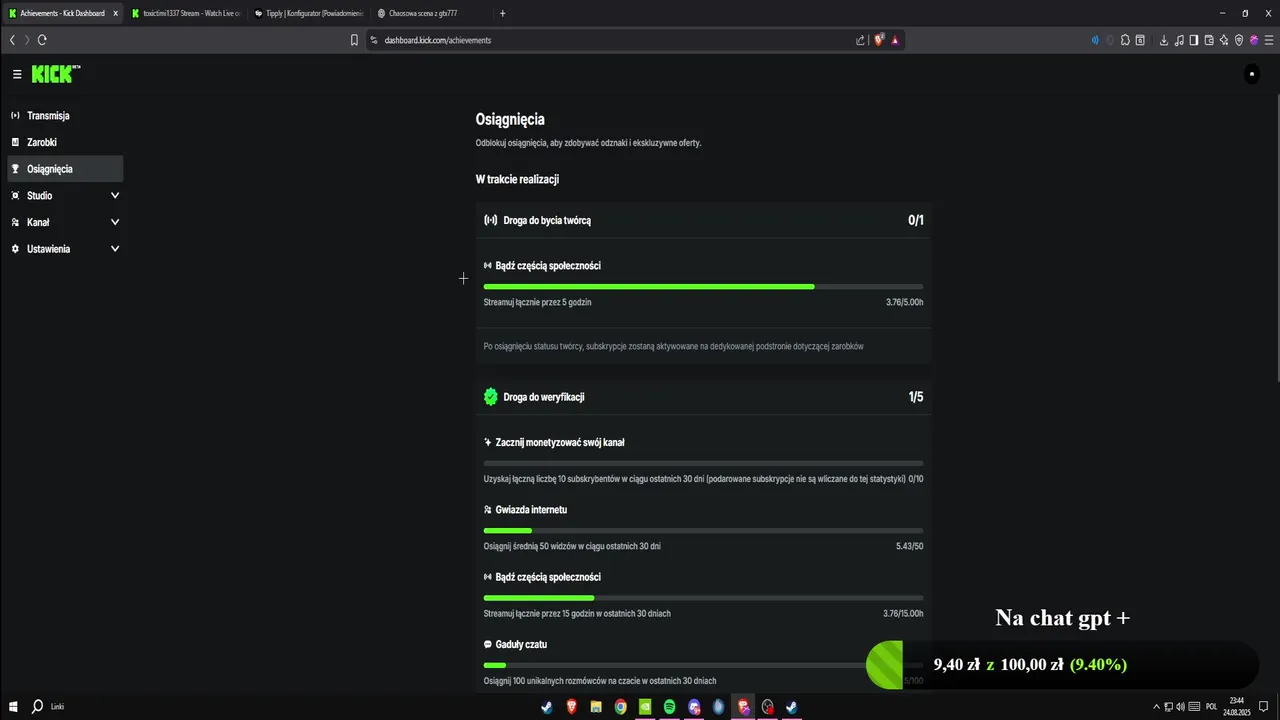Expand the Ustawienia sidebar chevron
Viewport: 1280px width, 720px height.
[x=114, y=249]
